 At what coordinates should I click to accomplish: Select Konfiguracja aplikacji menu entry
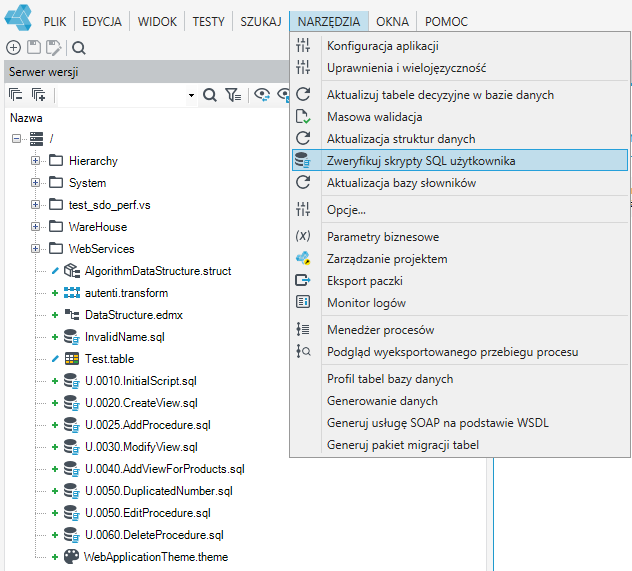point(460,46)
